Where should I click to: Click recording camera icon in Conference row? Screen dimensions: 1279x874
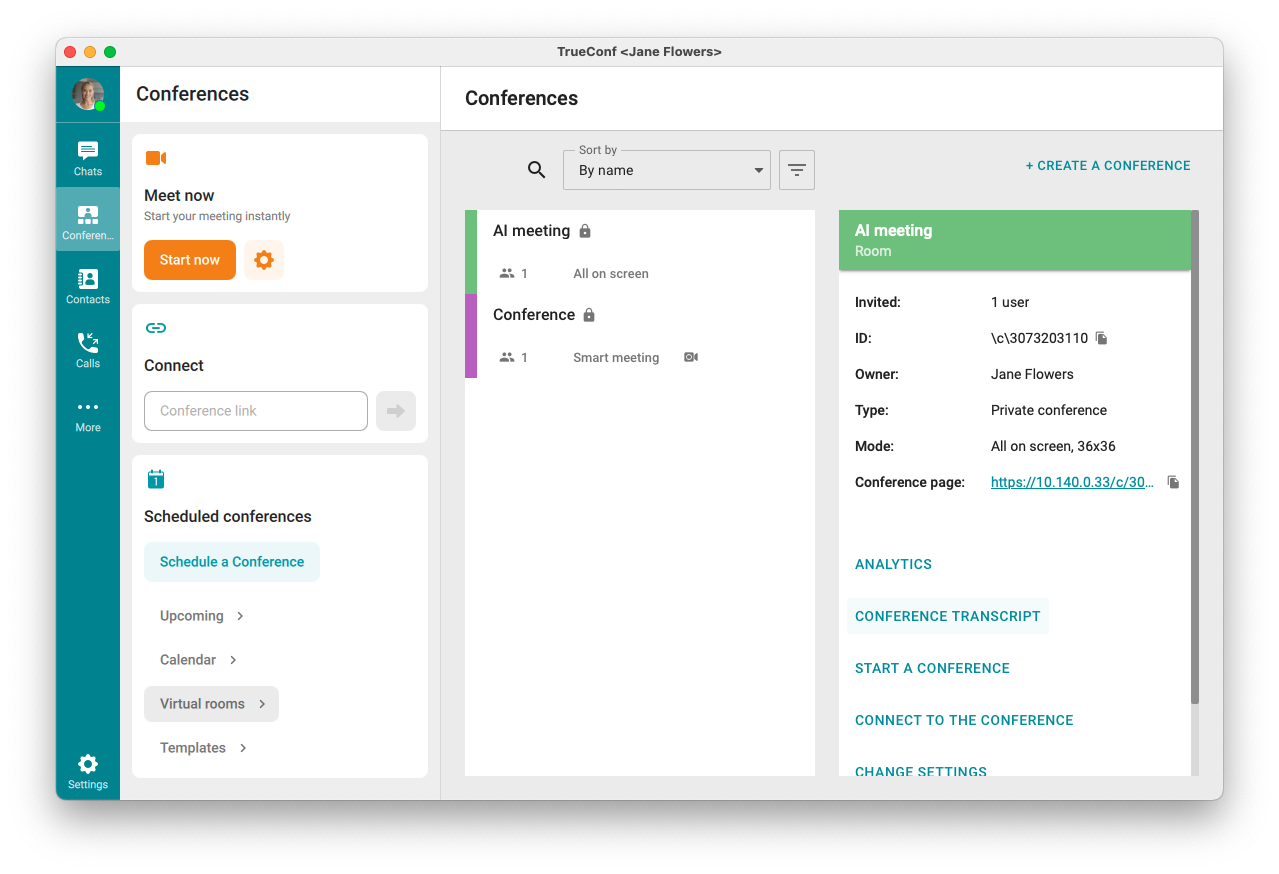tap(691, 357)
